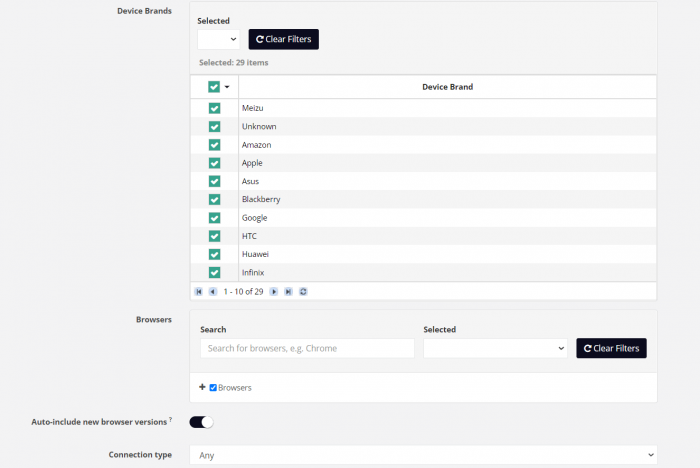Turn off auto-include new browser versions
700x468 pixels.
(x=201, y=422)
